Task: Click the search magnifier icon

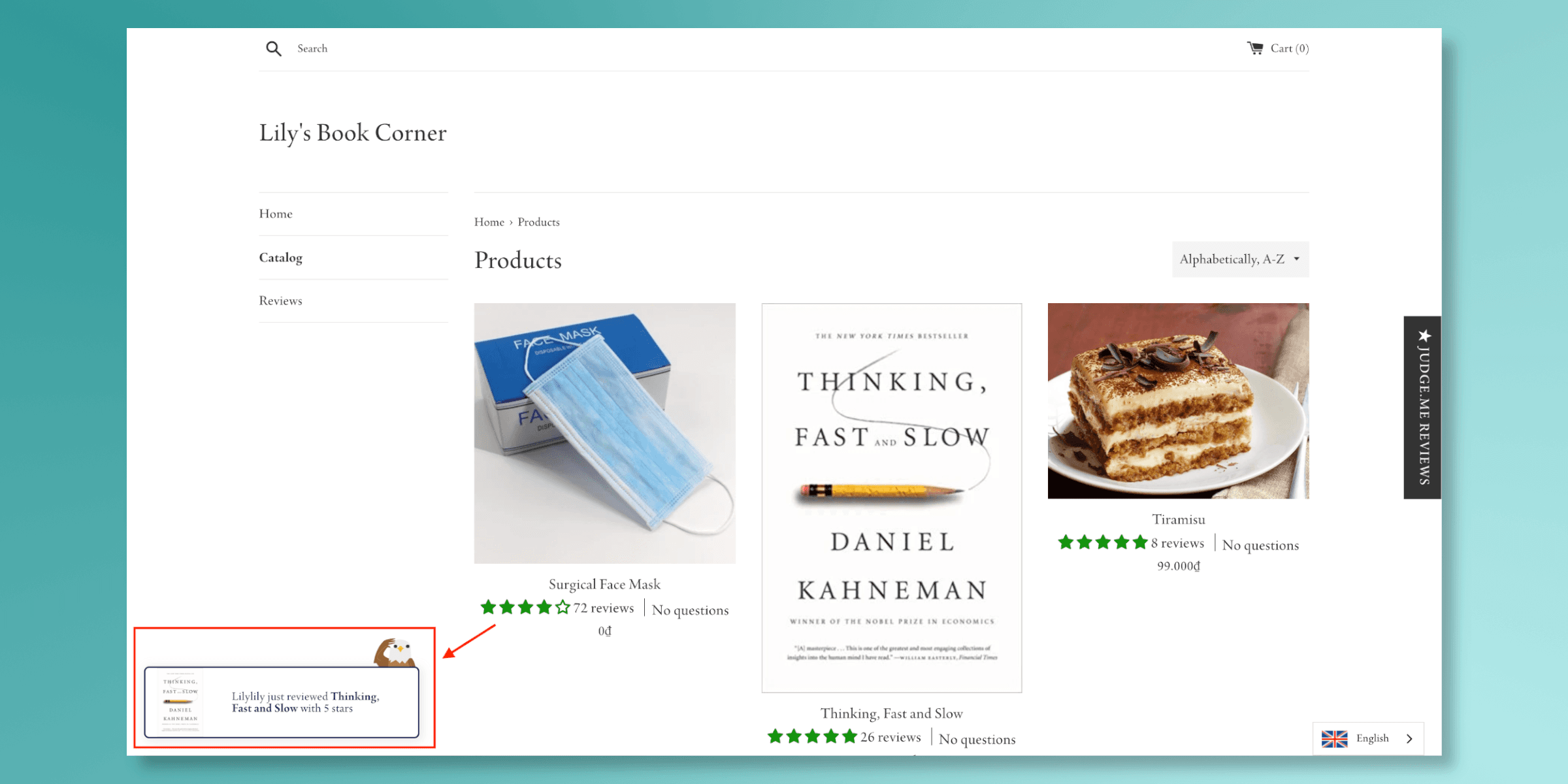Action: click(274, 48)
